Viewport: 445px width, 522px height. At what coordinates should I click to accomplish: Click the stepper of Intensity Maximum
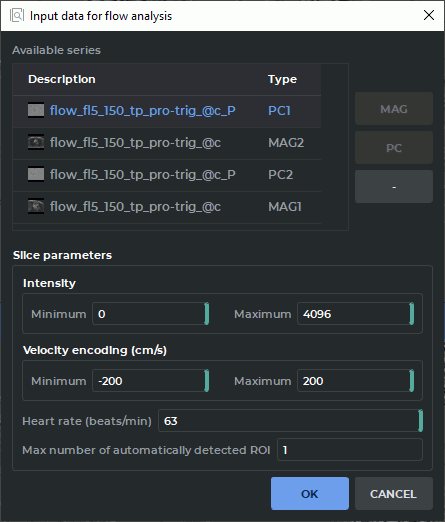[x=412, y=314]
